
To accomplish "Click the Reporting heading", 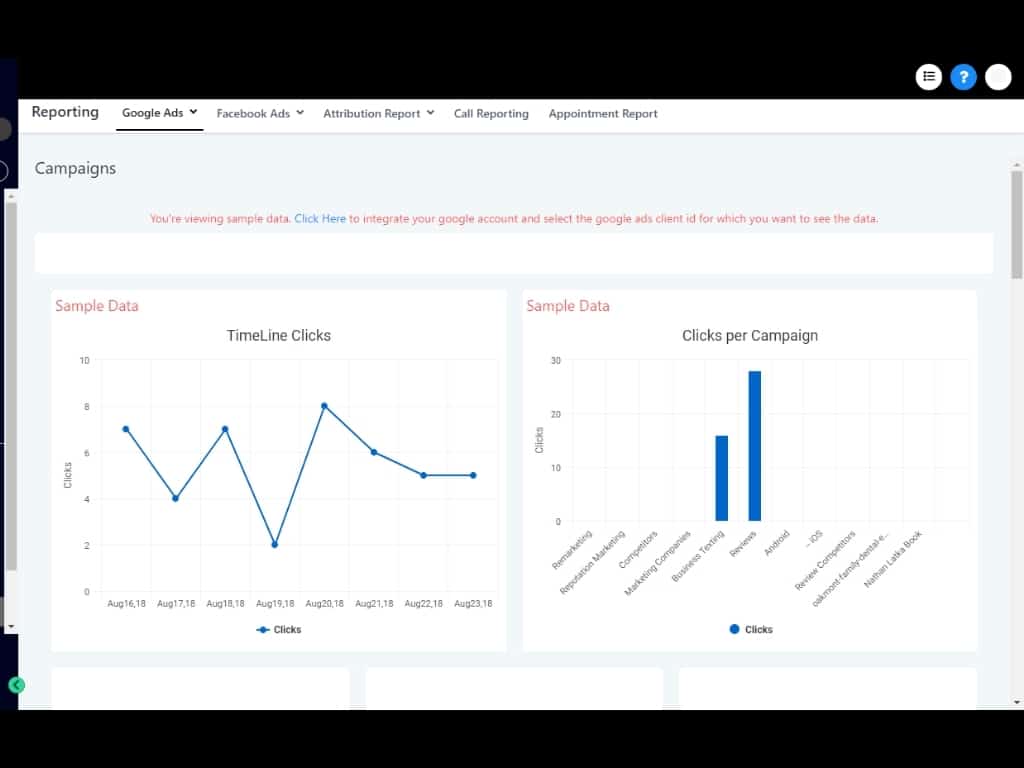I will [x=65, y=112].
